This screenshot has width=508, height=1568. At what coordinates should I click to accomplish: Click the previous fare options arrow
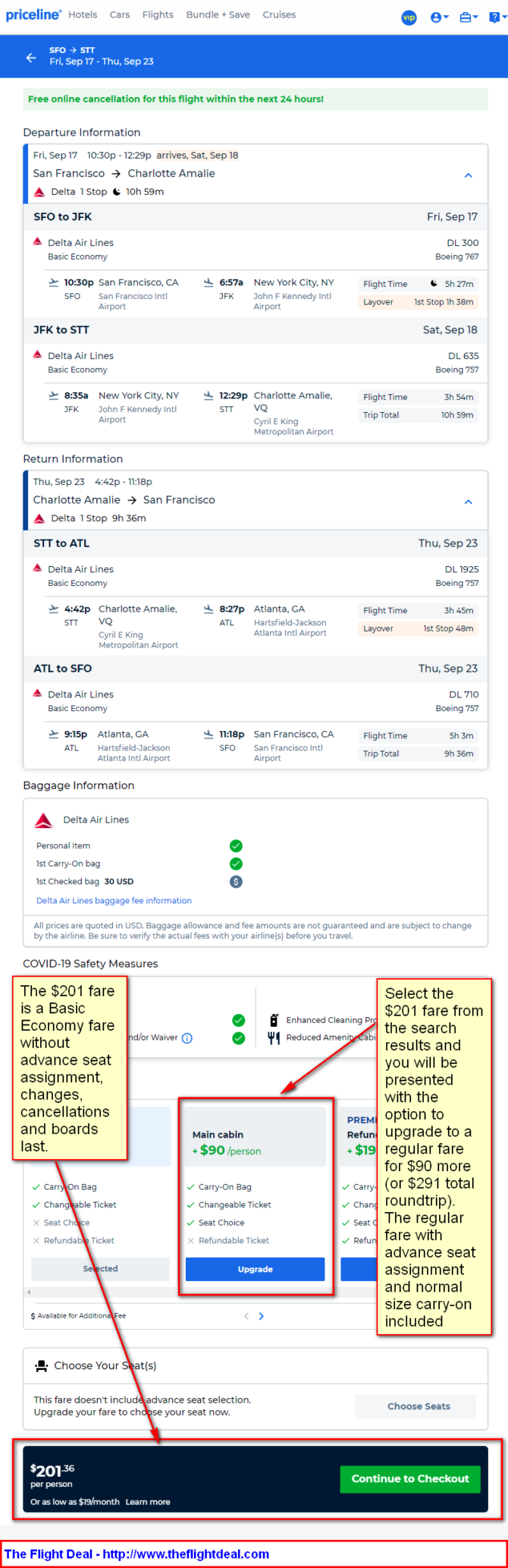[246, 1316]
